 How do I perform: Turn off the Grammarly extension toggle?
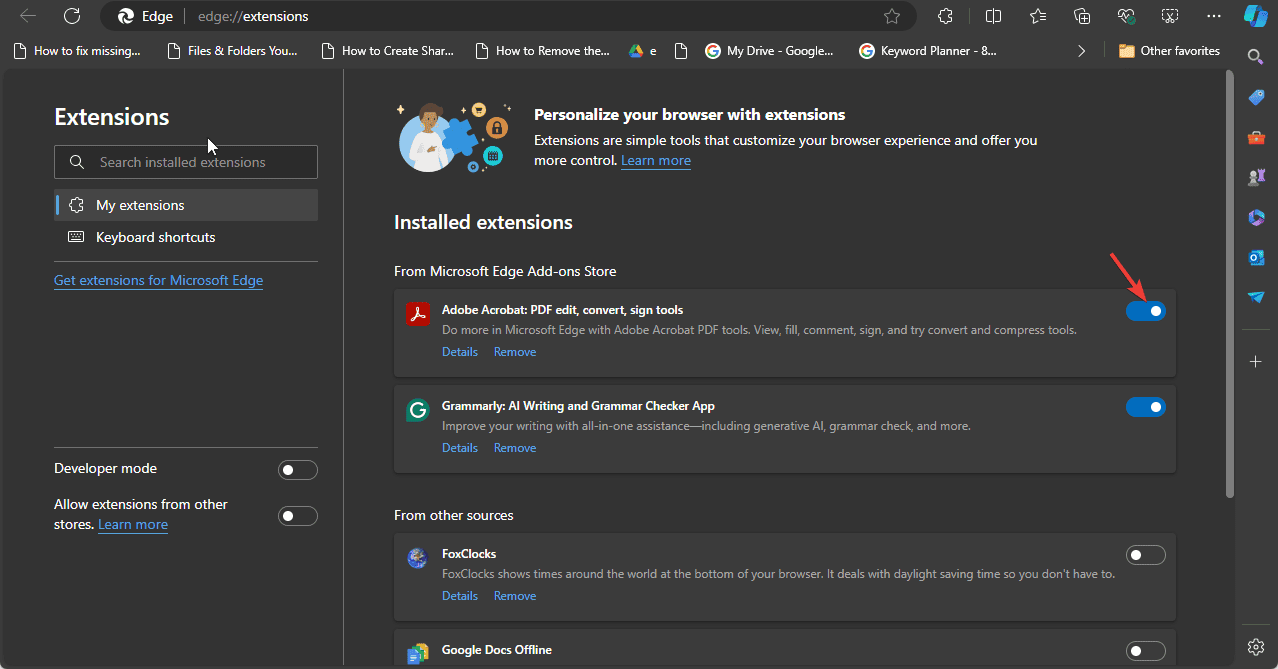click(x=1146, y=407)
